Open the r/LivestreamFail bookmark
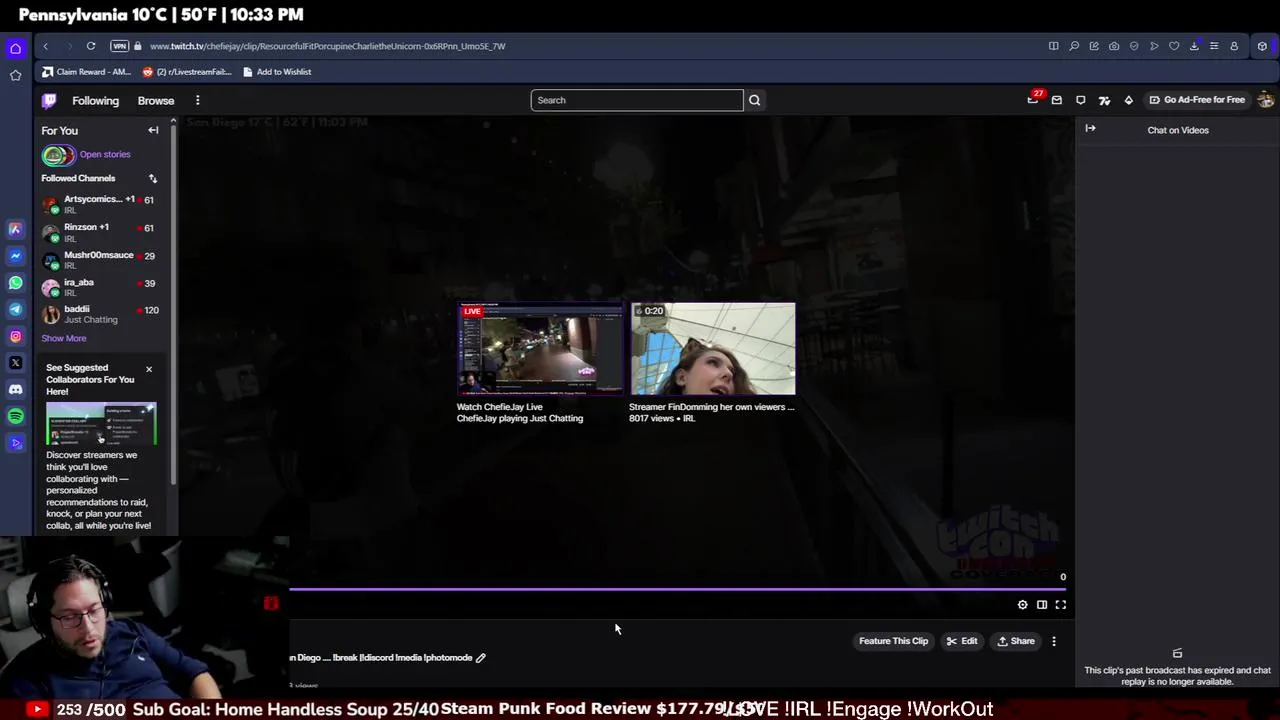The image size is (1280, 720). pos(187,72)
